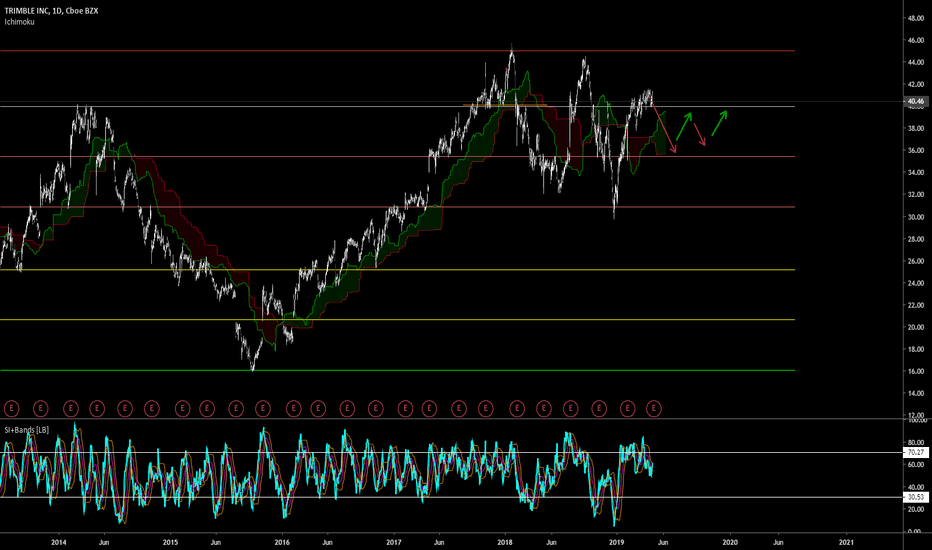
Task: Open the first earnings marker after the 2014 label
Action: coord(70,408)
